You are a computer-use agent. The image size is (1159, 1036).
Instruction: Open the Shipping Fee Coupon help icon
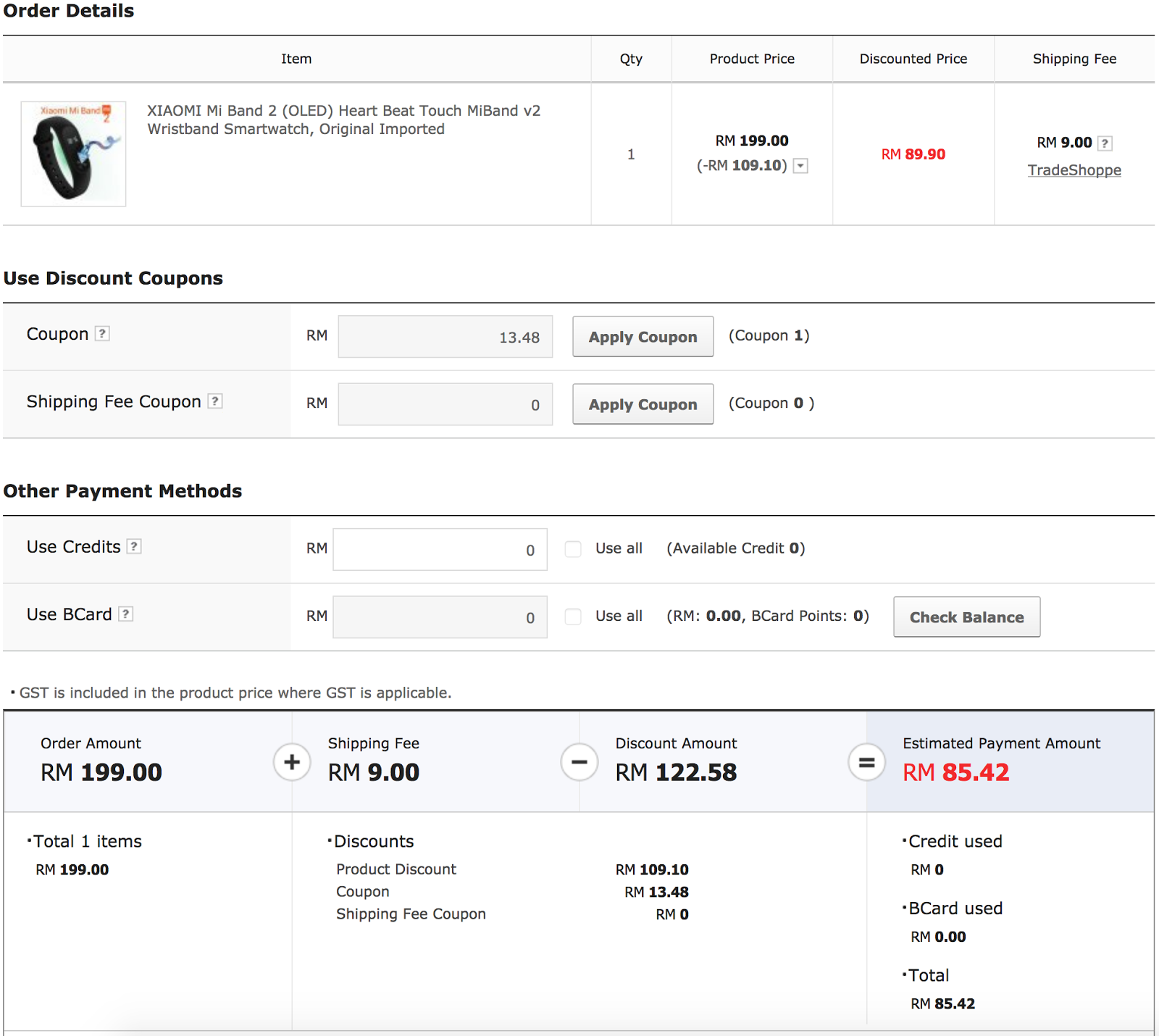click(215, 401)
